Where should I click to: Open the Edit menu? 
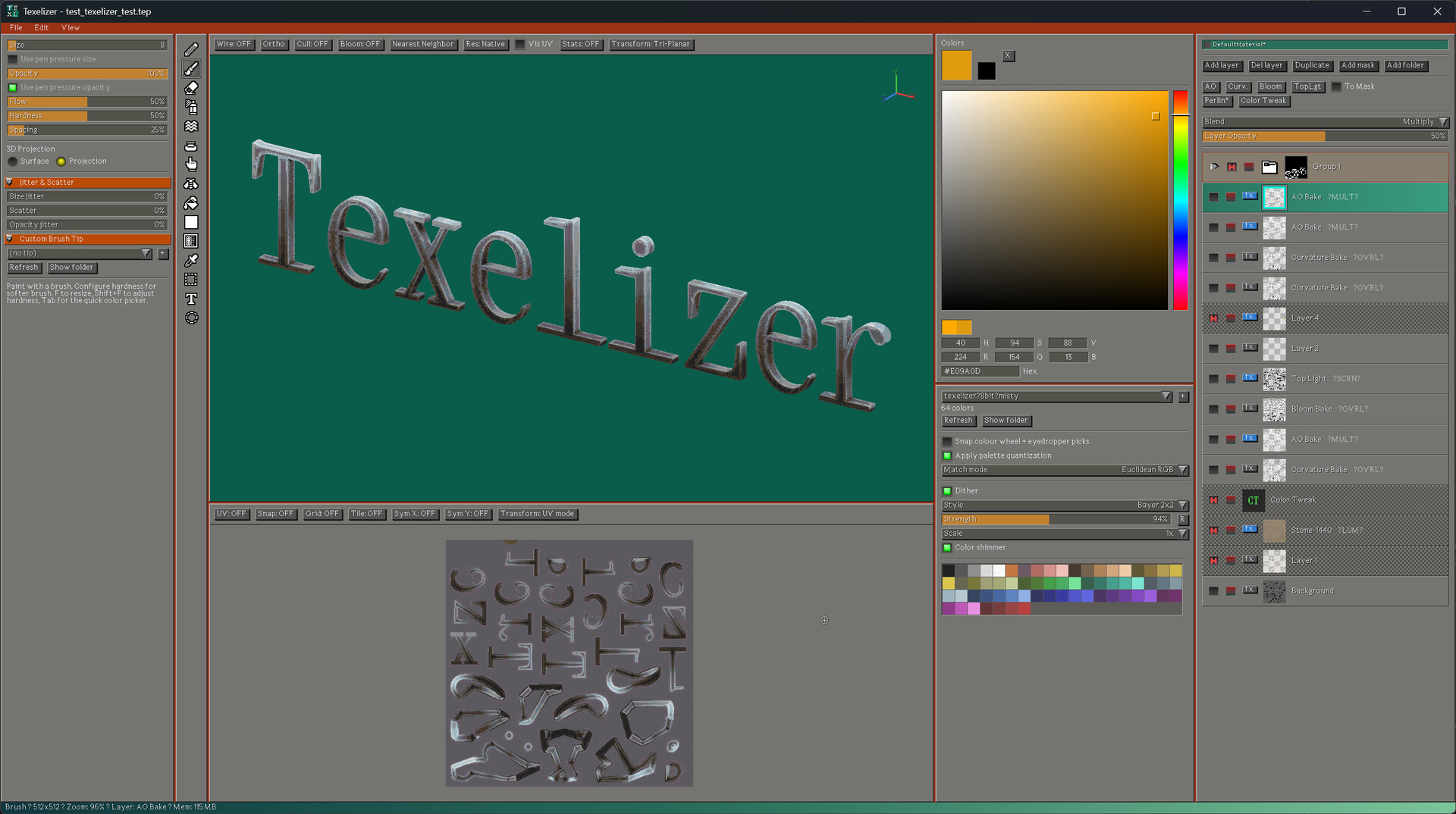point(42,28)
